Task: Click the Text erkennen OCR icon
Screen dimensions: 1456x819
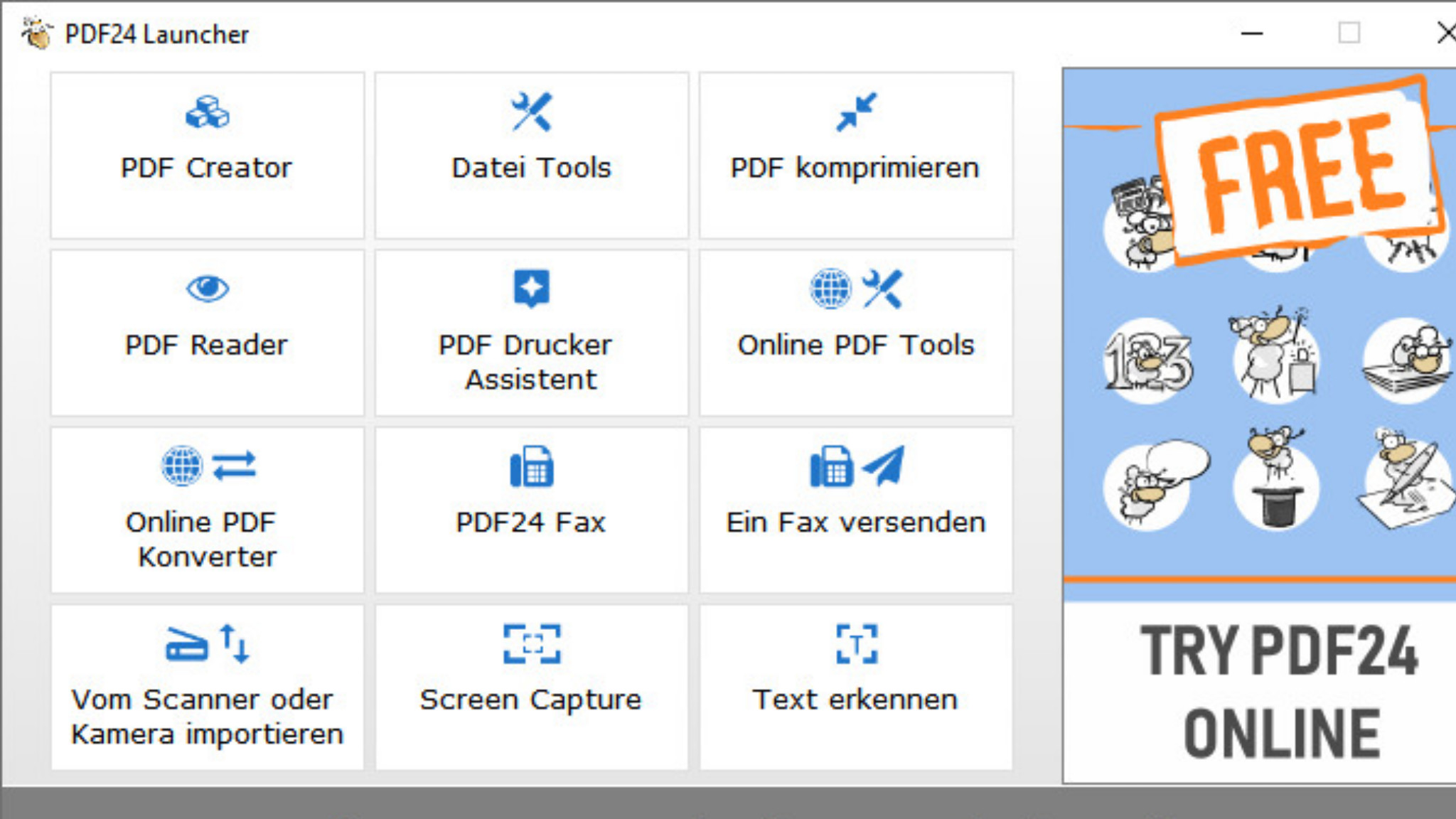Action: tap(856, 644)
